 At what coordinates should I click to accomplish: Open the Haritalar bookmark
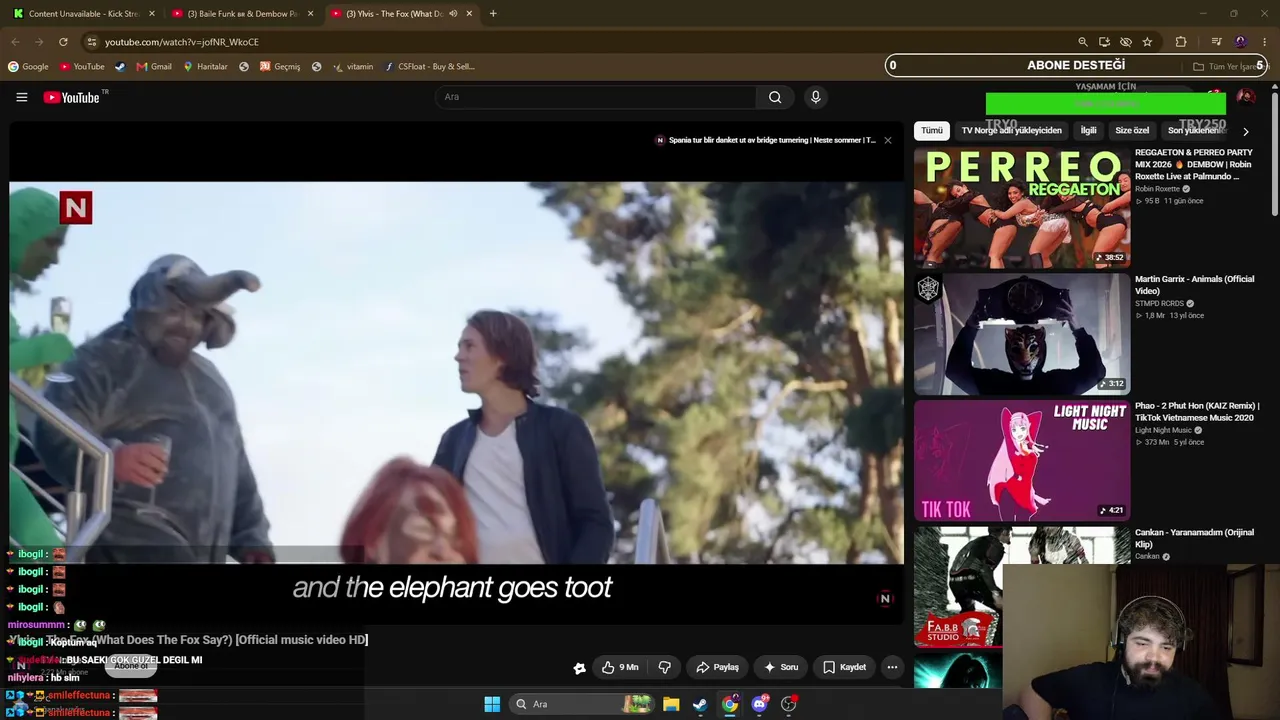click(205, 67)
